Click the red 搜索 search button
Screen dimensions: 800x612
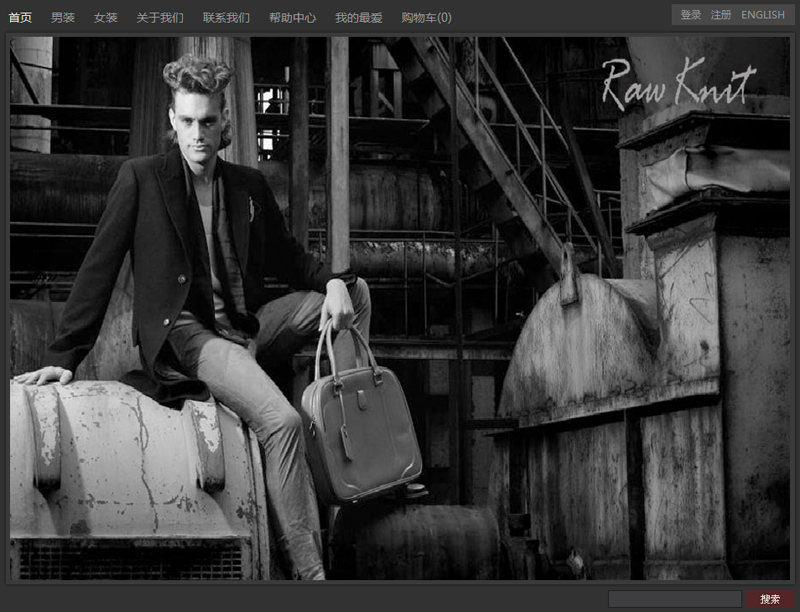(x=770, y=599)
